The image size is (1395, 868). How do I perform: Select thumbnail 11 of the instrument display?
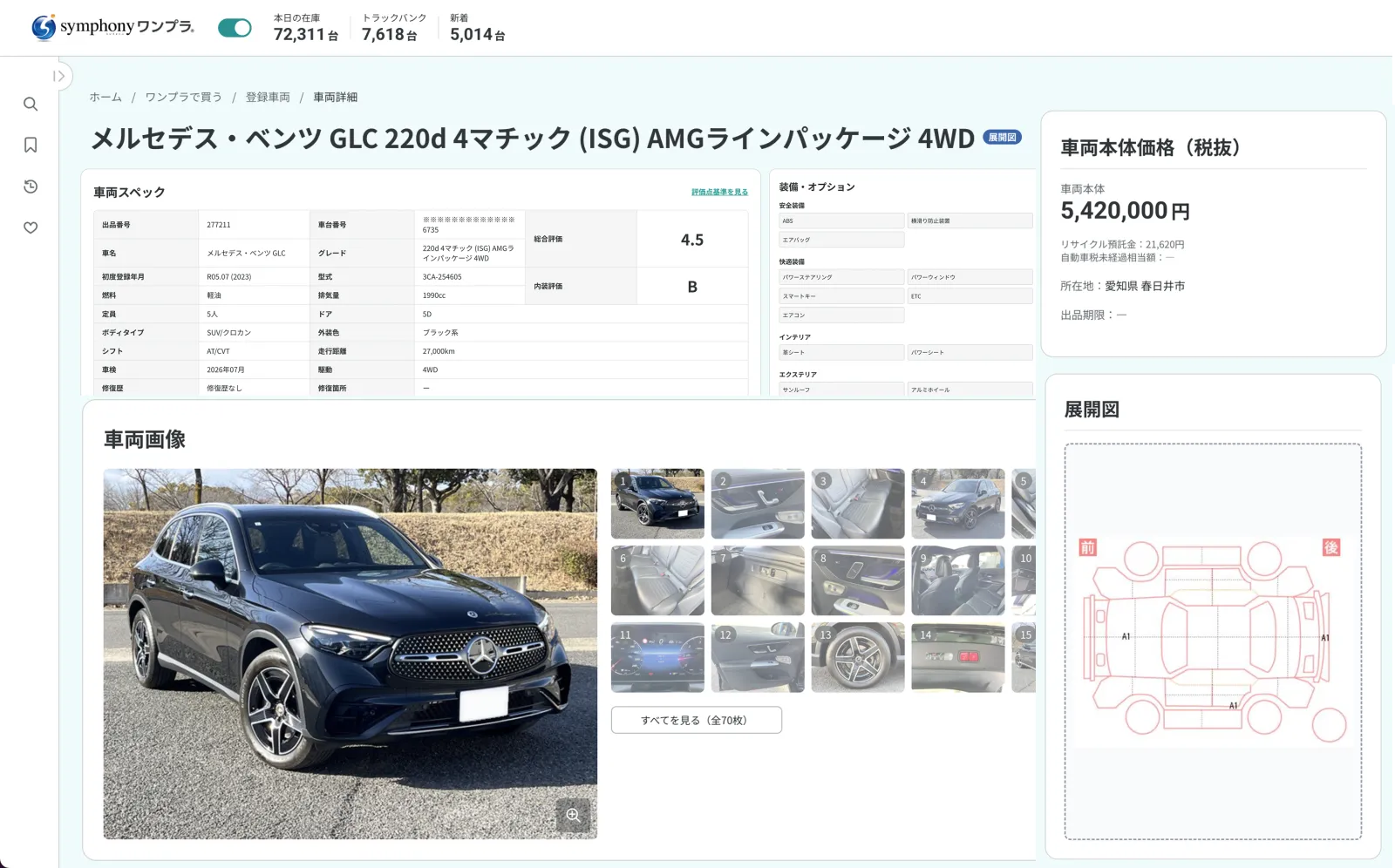click(657, 657)
